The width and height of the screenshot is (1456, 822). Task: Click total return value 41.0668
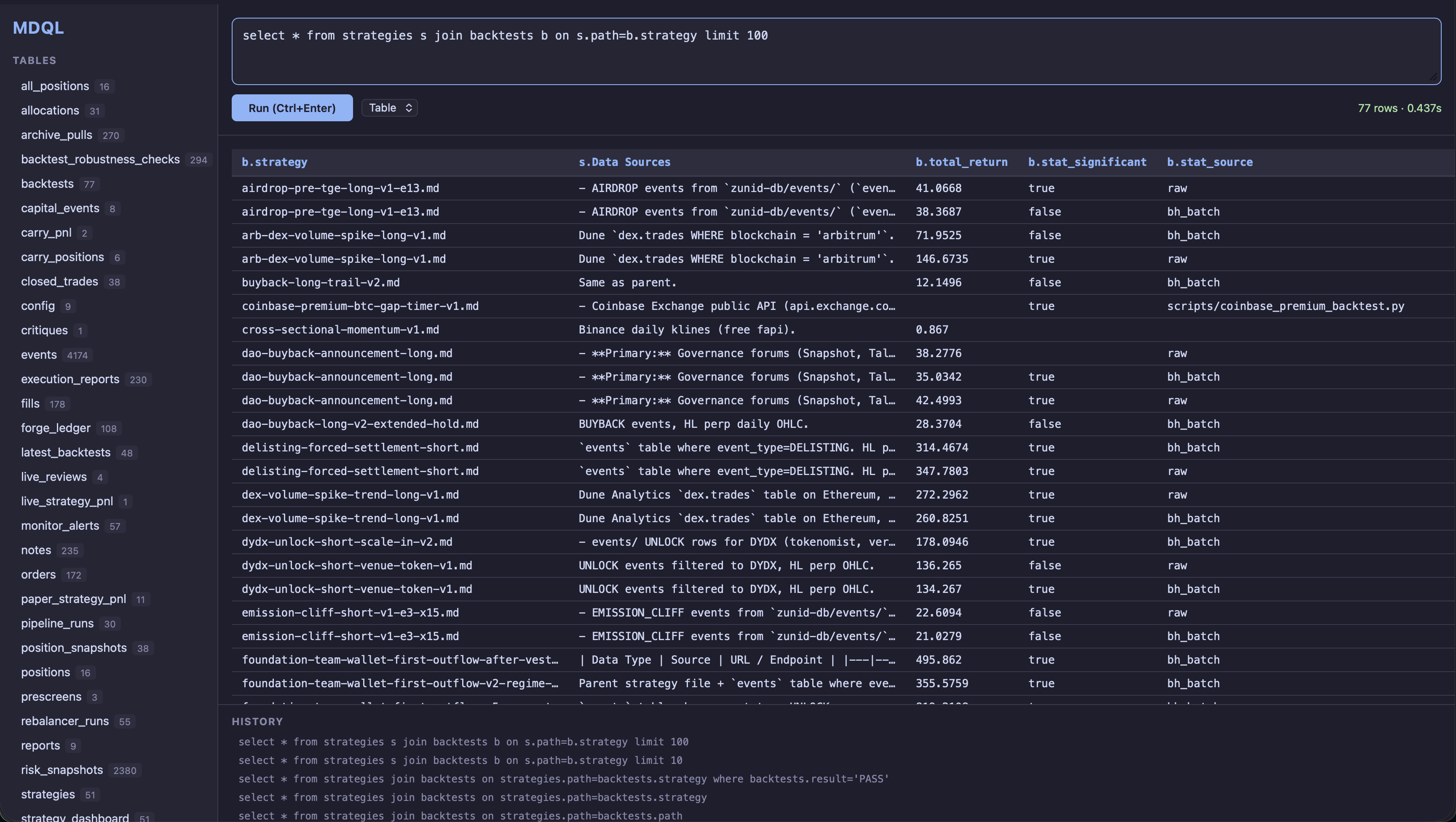[938, 188]
